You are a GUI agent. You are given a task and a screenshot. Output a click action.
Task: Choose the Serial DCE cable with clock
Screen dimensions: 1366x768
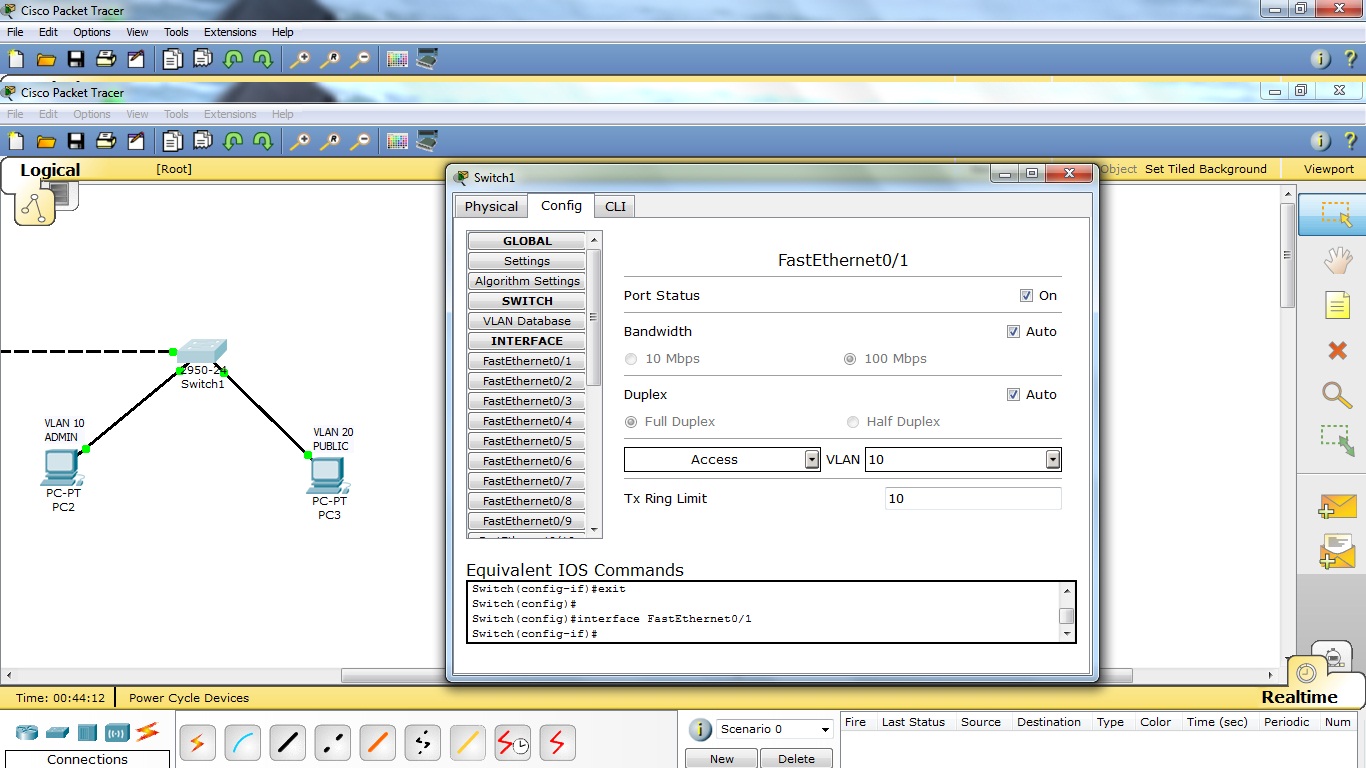pyautogui.click(x=512, y=742)
